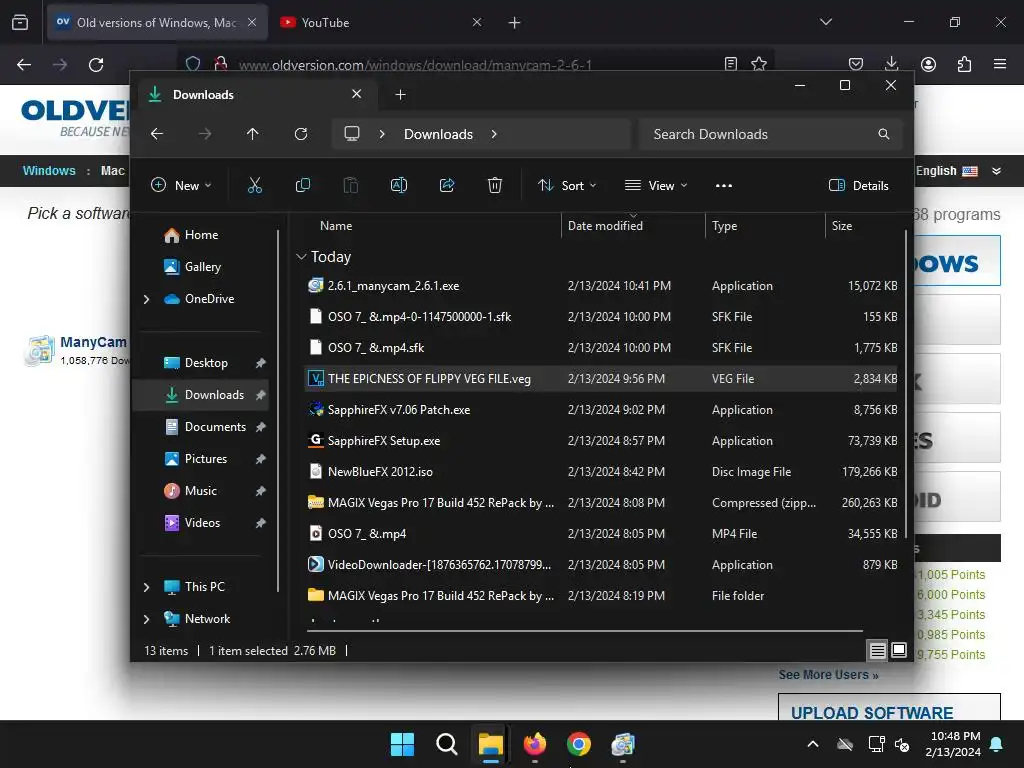Open Documents in navigation pane
The height and width of the screenshot is (768, 1024).
click(216, 427)
